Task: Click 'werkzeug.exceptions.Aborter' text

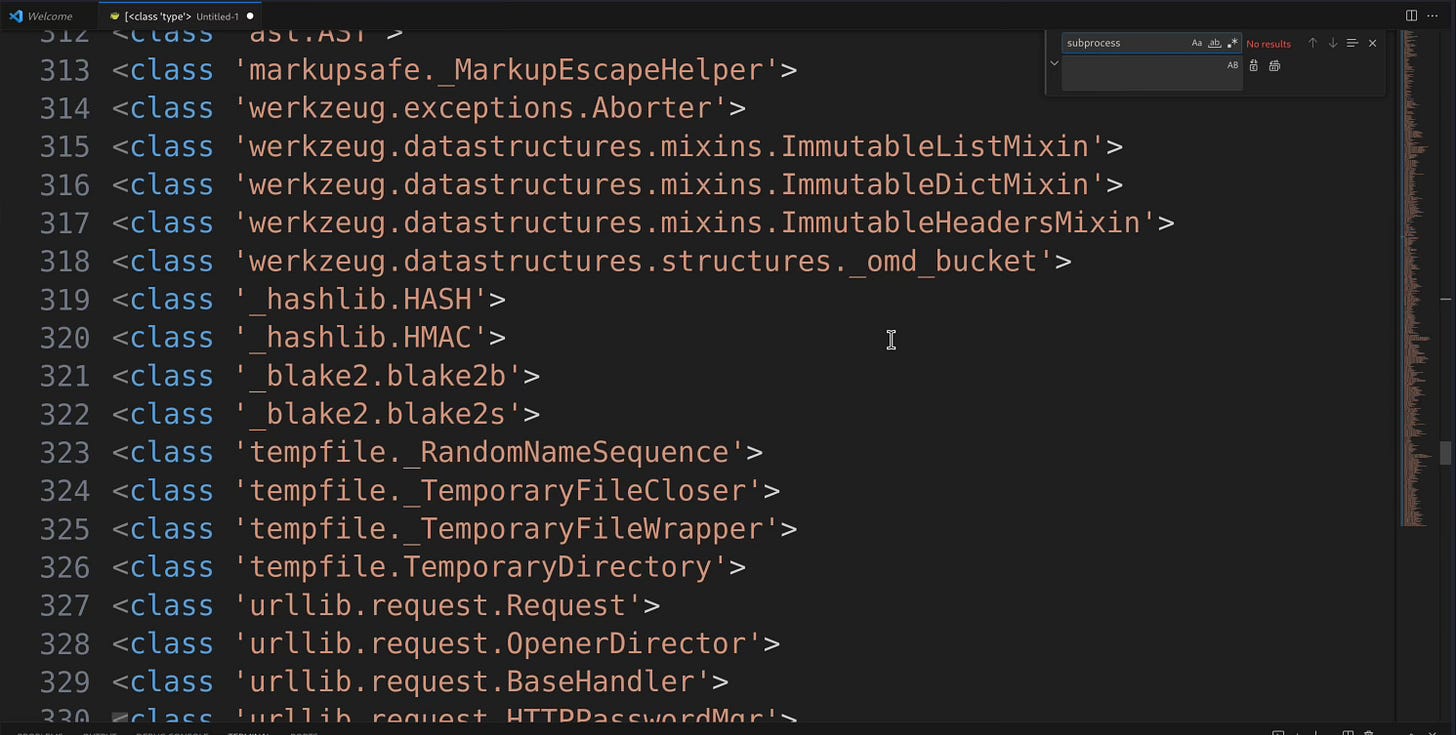Action: (481, 108)
